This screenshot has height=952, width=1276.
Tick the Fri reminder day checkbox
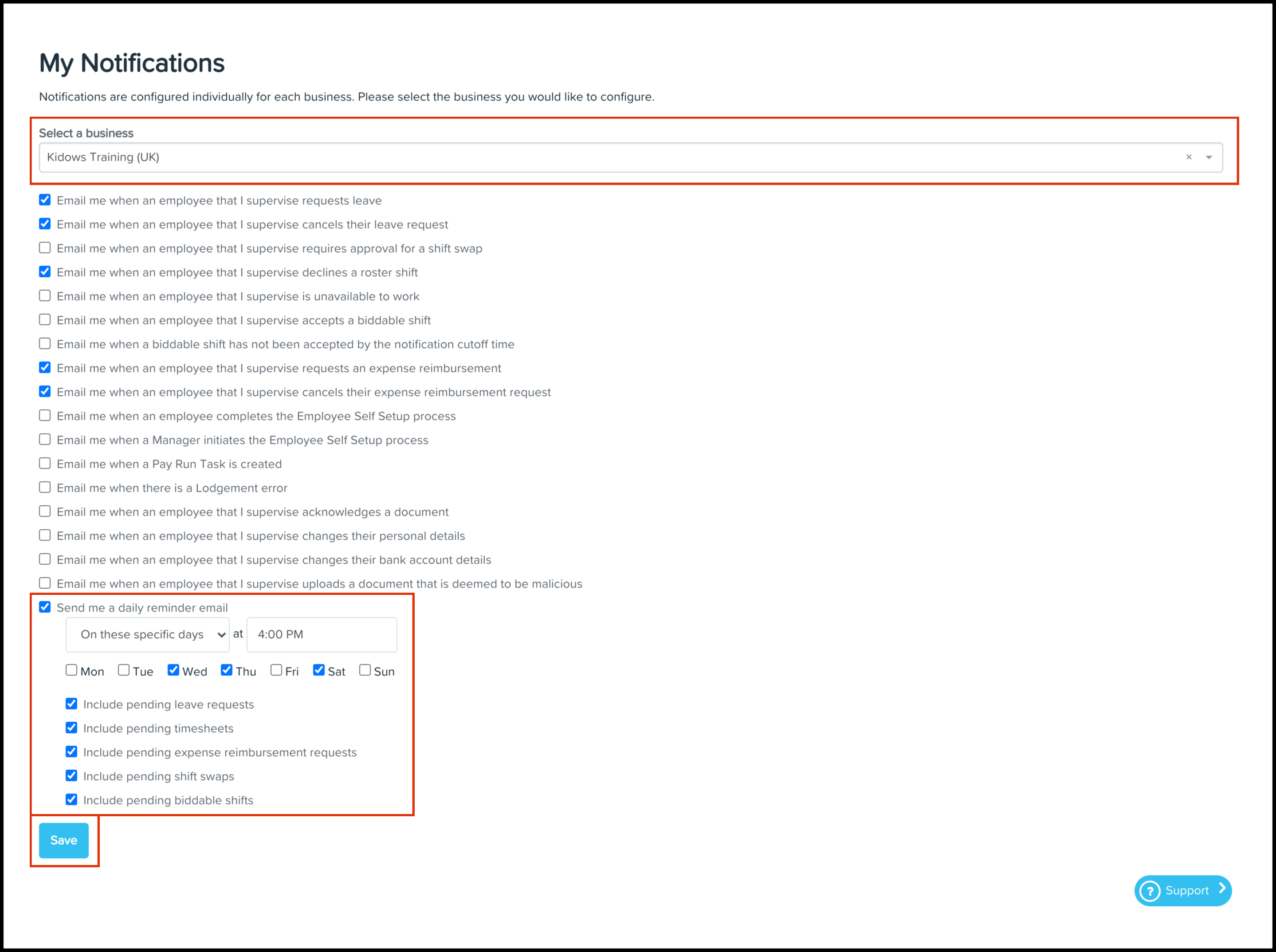[x=276, y=670]
